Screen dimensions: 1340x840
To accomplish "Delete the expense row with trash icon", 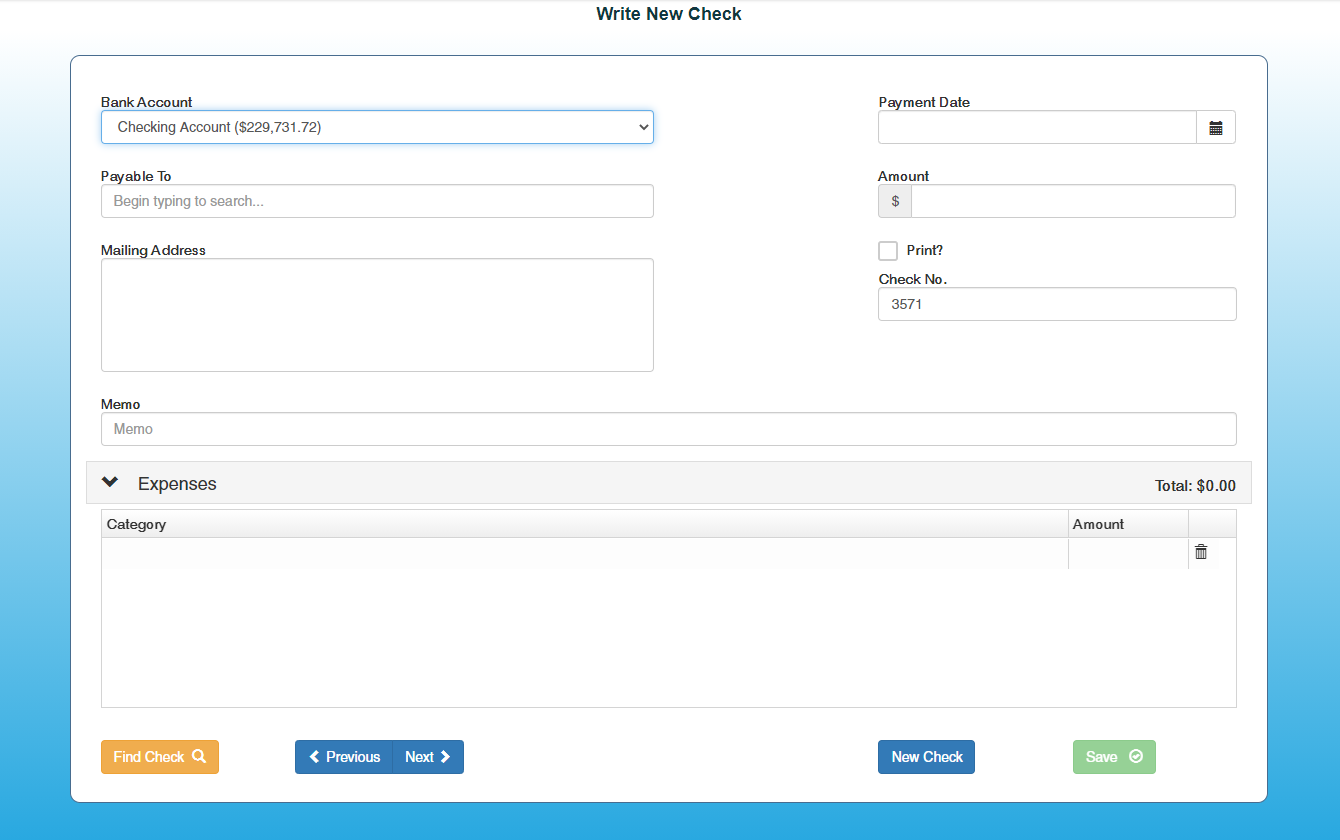I will coord(1201,552).
